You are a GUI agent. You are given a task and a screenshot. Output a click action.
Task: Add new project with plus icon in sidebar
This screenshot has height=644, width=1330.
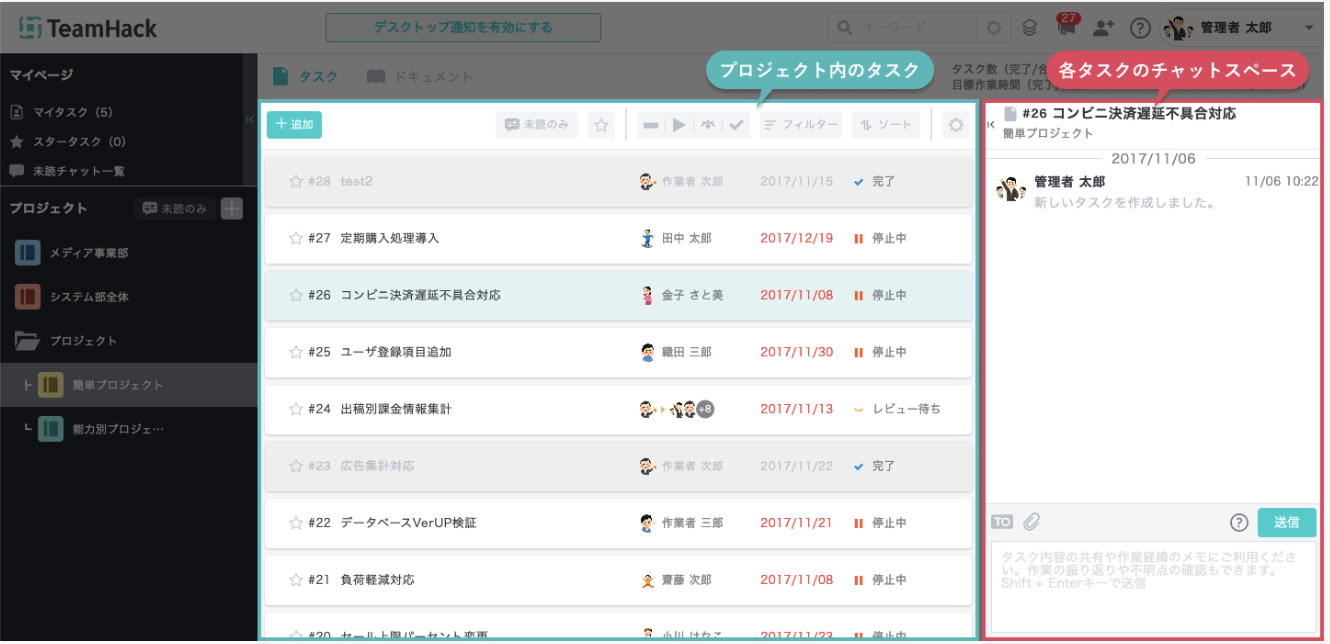(232, 208)
